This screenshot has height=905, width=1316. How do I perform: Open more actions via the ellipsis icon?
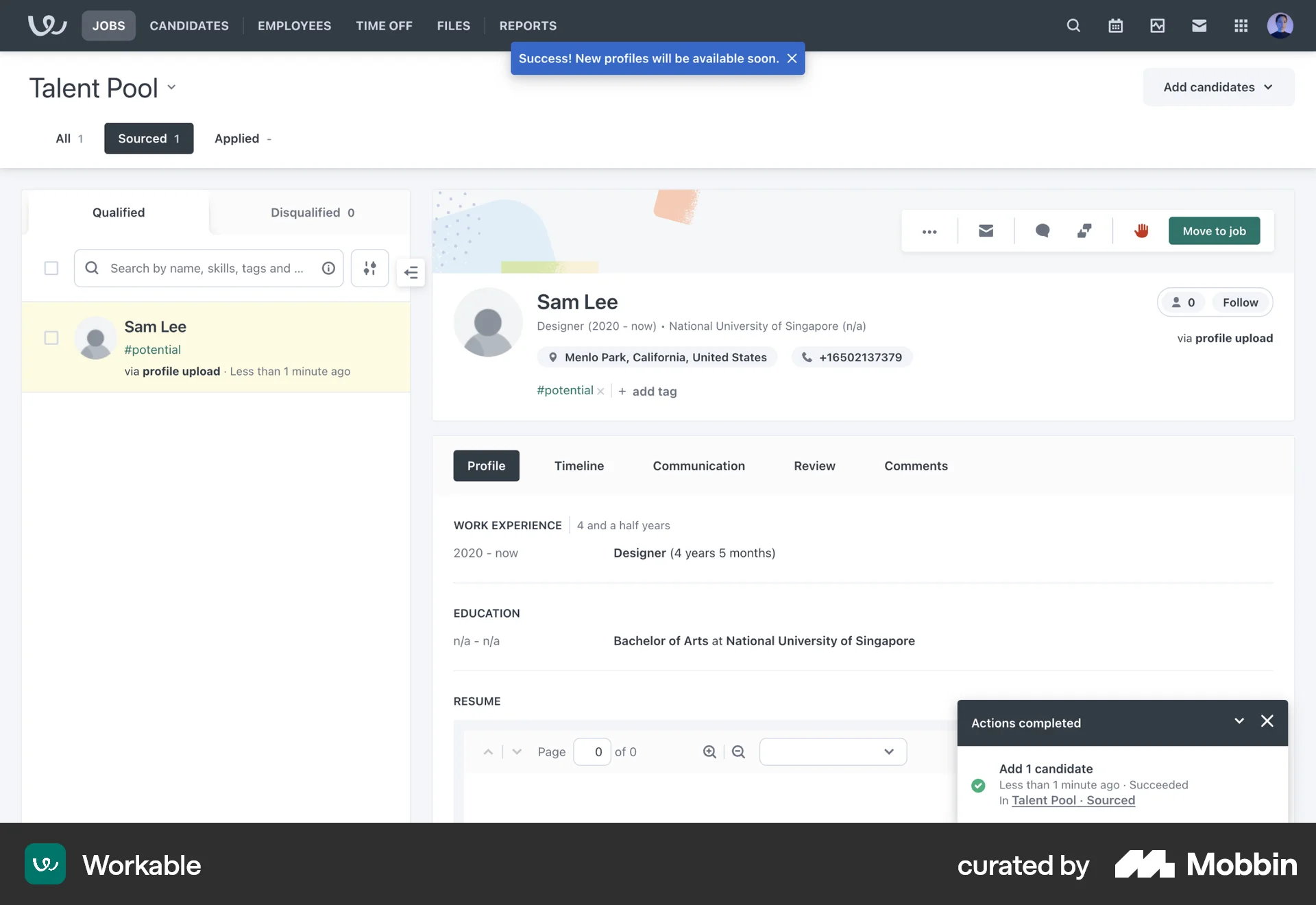pyautogui.click(x=929, y=231)
